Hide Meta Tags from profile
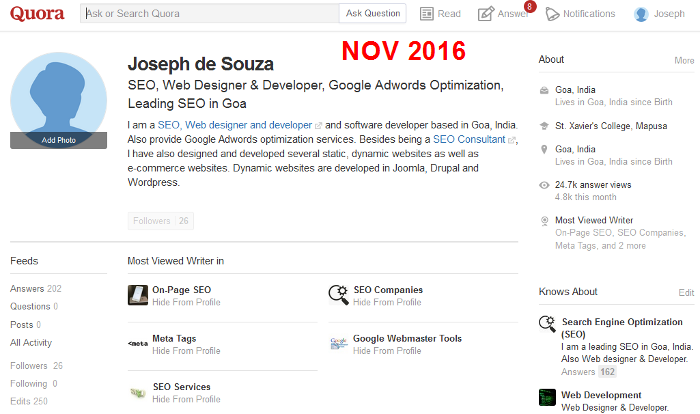The width and height of the screenshot is (700, 414). [x=186, y=351]
